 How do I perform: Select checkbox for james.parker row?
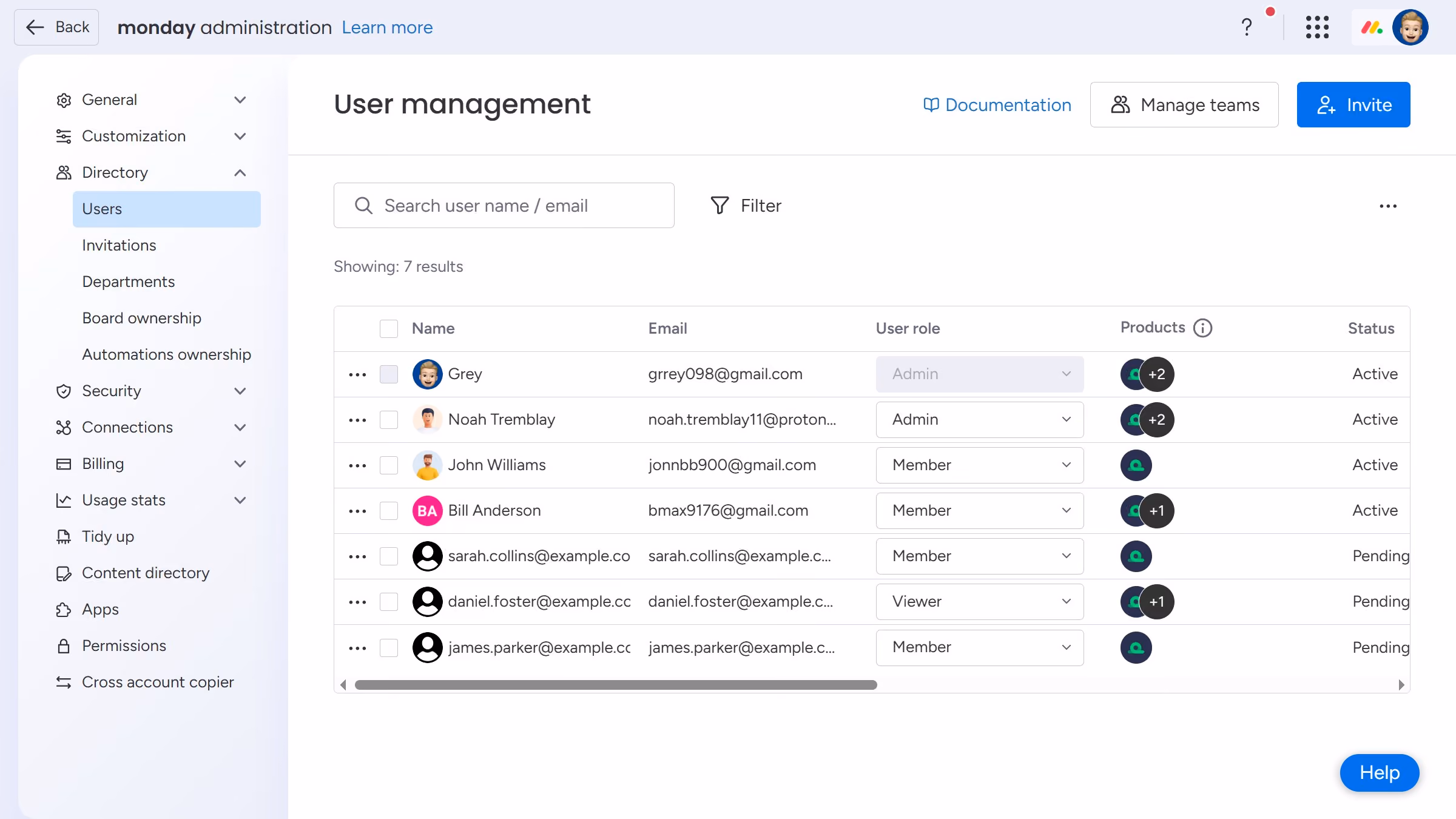coord(389,648)
